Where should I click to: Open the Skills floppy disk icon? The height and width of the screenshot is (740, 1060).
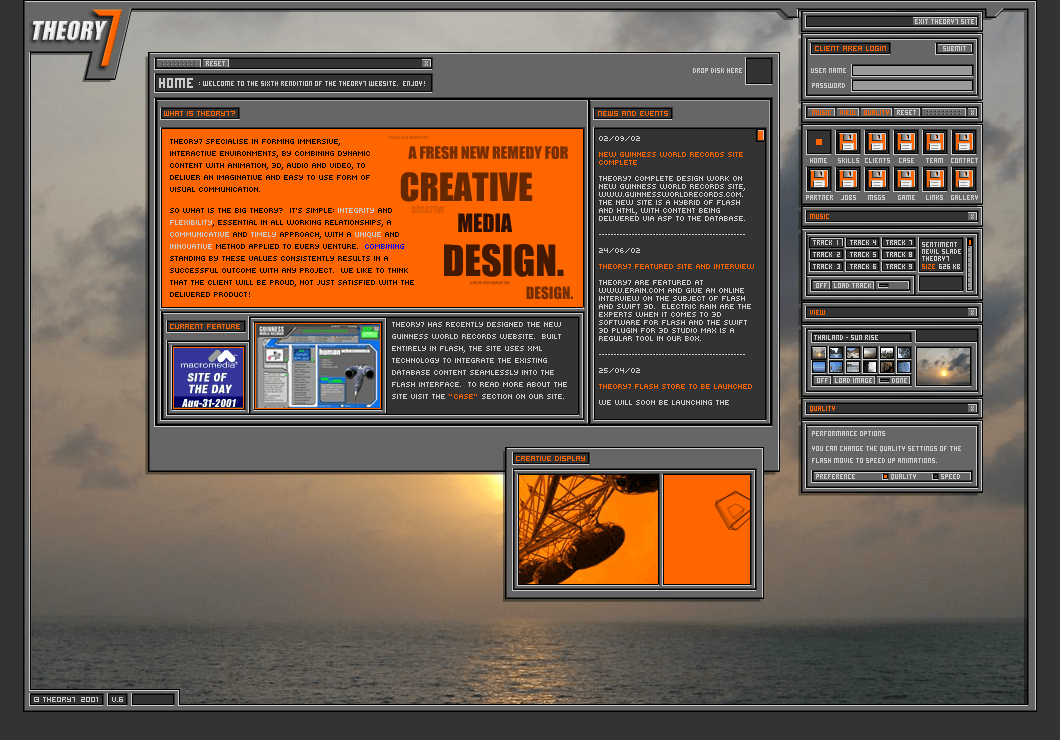coord(848,142)
